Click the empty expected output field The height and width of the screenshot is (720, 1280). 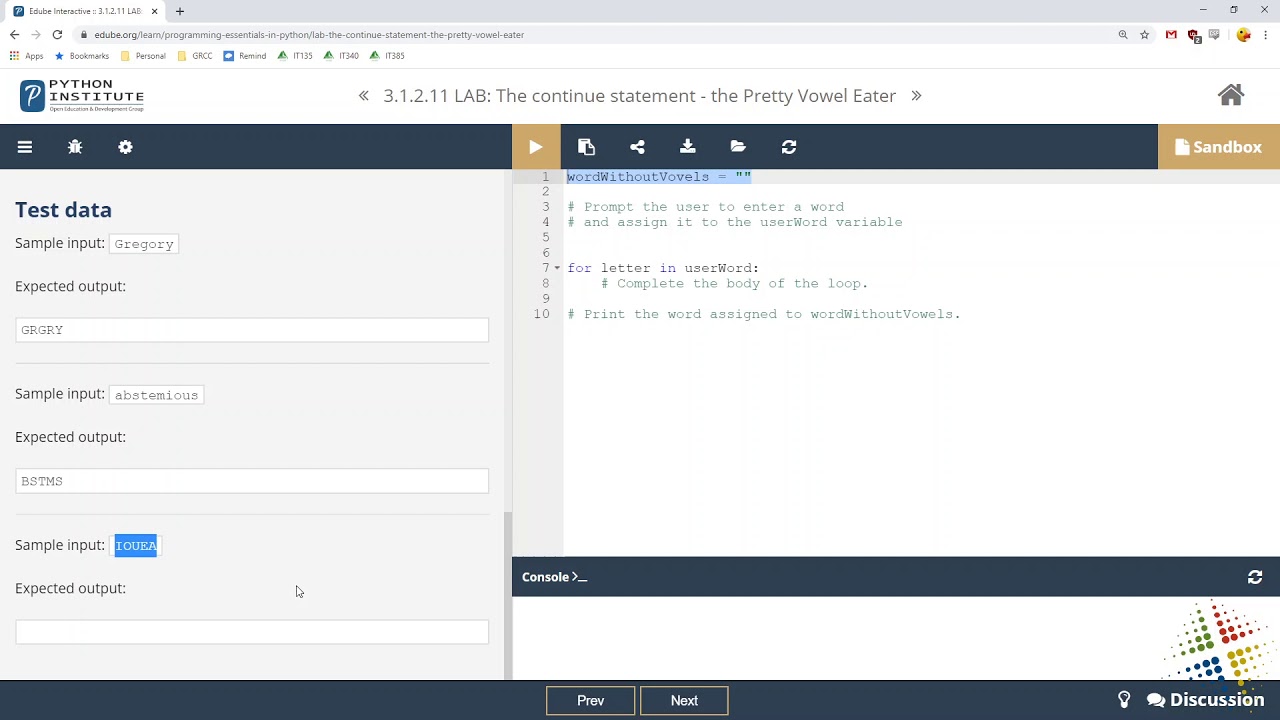252,632
